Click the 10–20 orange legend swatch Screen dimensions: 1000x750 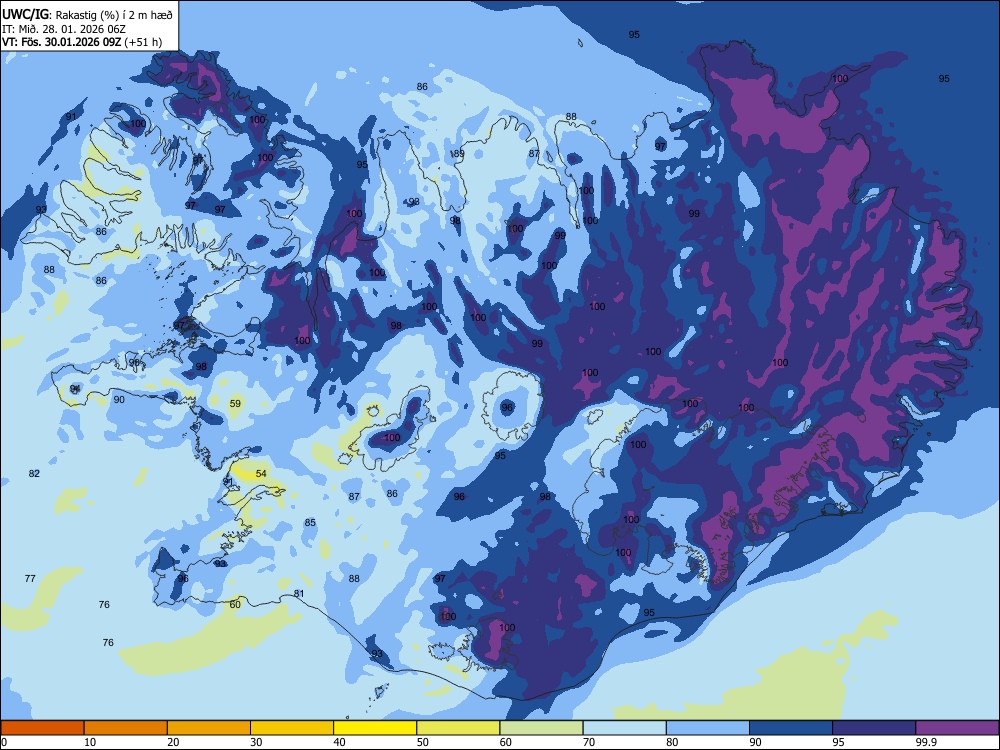126,728
